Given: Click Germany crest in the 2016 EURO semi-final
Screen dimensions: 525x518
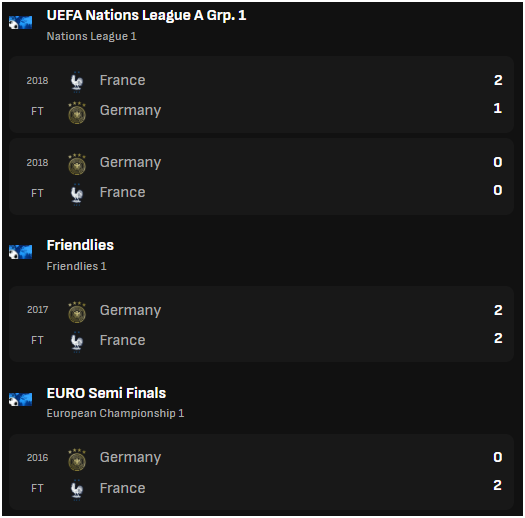Looking at the screenshot, I should coord(77,460).
